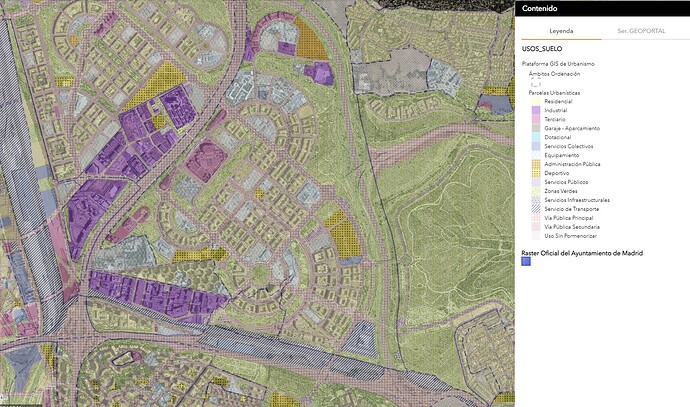Click the Servicios Colectivos legend symbol

(535, 146)
